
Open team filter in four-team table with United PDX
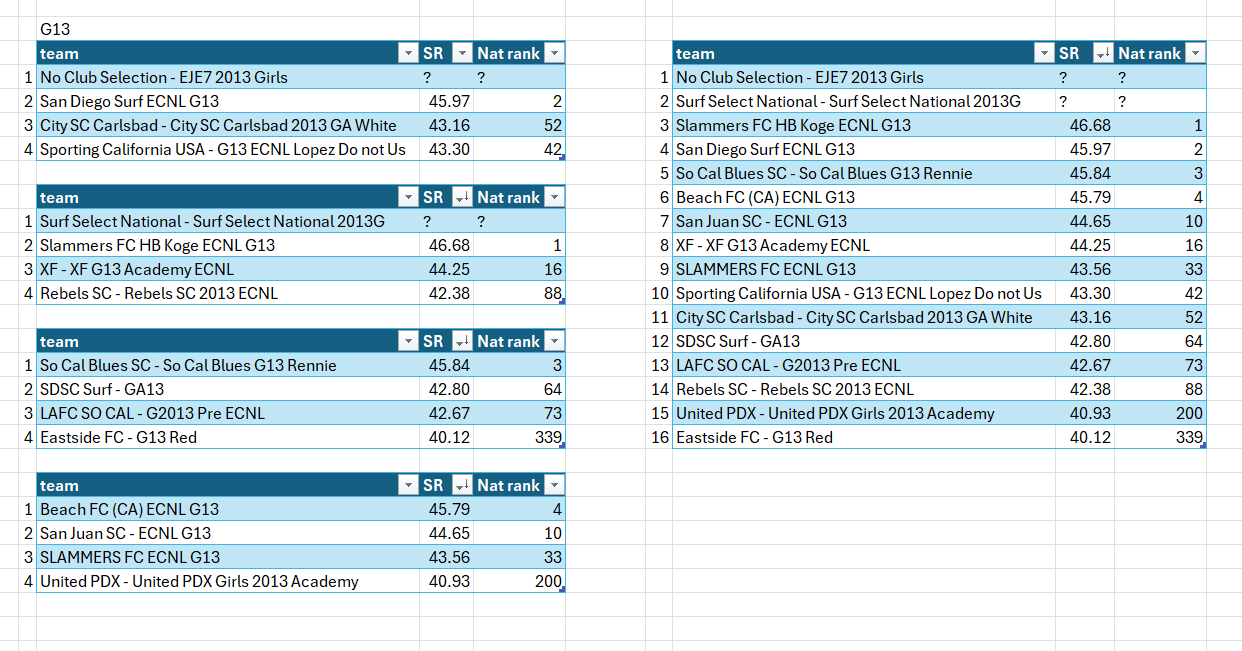[407, 486]
